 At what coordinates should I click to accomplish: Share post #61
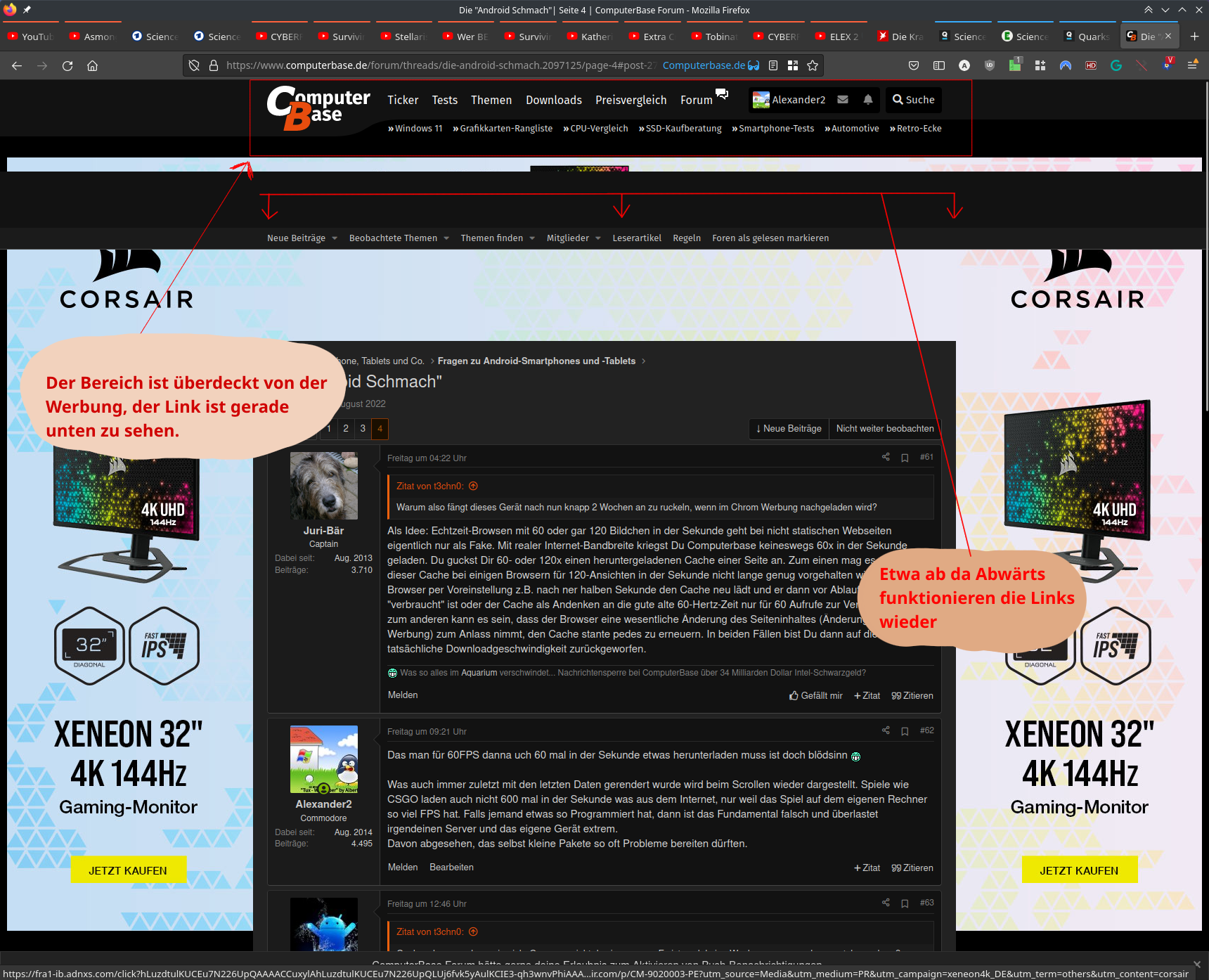[x=886, y=457]
